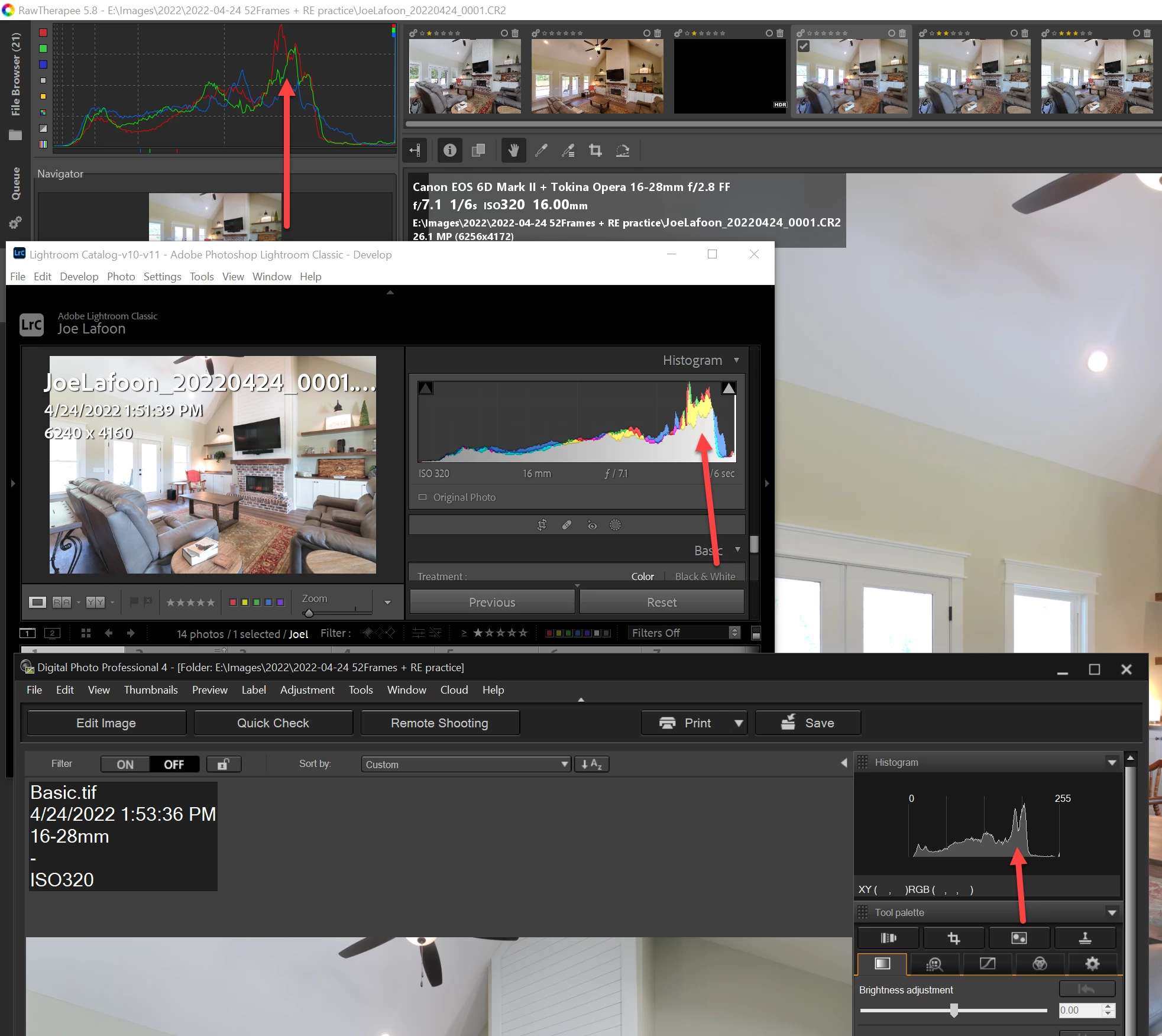Screen dimensions: 1162x1036
Task: Activate the straighten/rotate tool in RawTherapee
Action: [622, 151]
